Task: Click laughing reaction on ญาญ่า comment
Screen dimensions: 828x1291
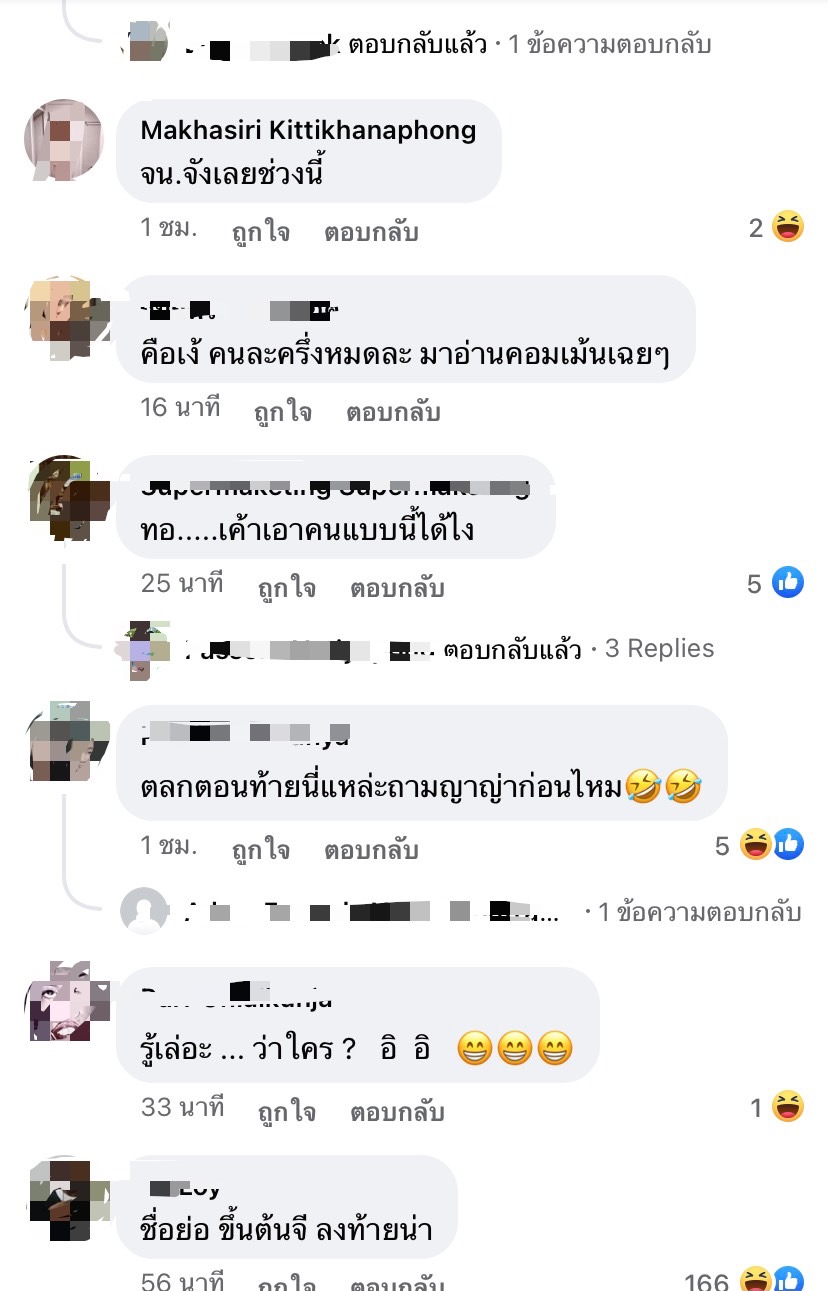Action: (755, 845)
